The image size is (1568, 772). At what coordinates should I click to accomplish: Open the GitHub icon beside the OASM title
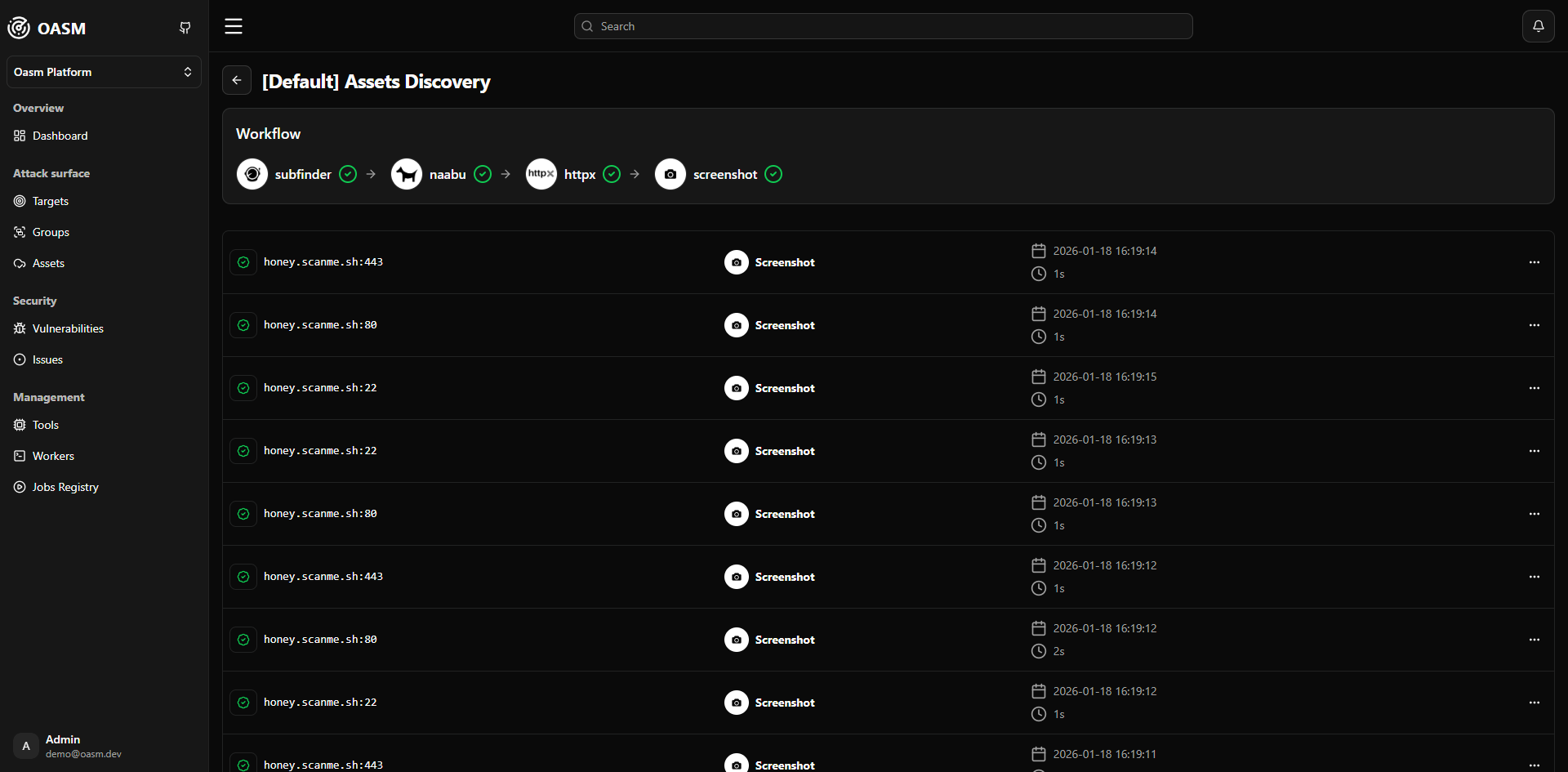click(185, 28)
